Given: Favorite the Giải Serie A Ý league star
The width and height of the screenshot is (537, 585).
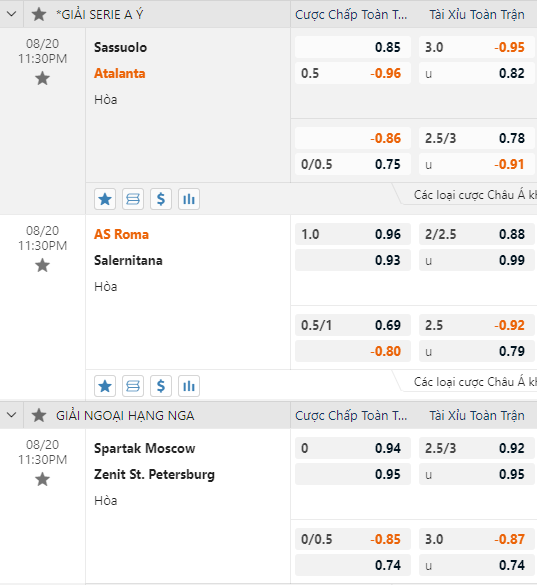Looking at the screenshot, I should pos(39,15).
